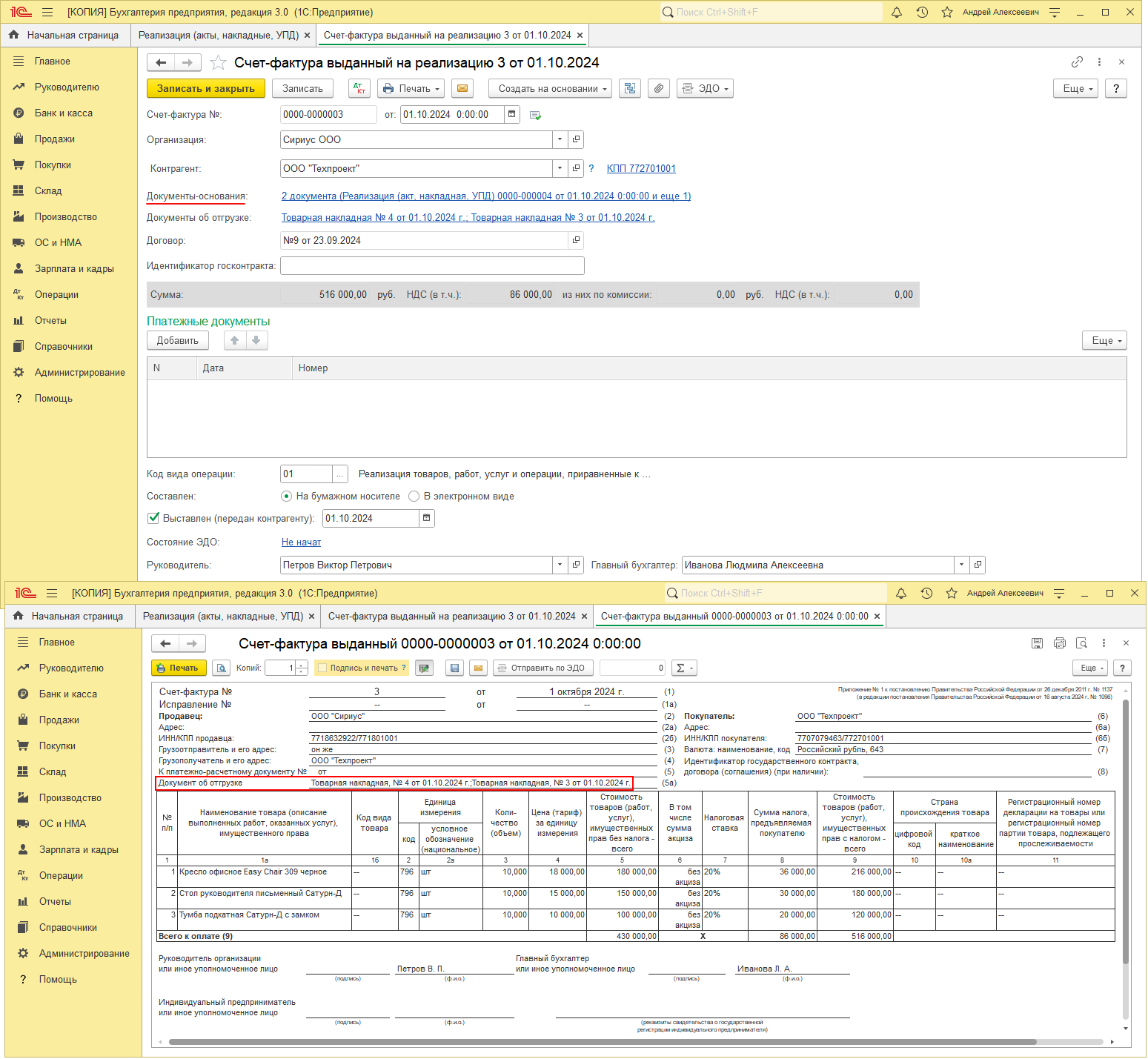Screen dimensions: 1148x1059
Task: Open the 'КПП 772701001' link
Action: [641, 168]
